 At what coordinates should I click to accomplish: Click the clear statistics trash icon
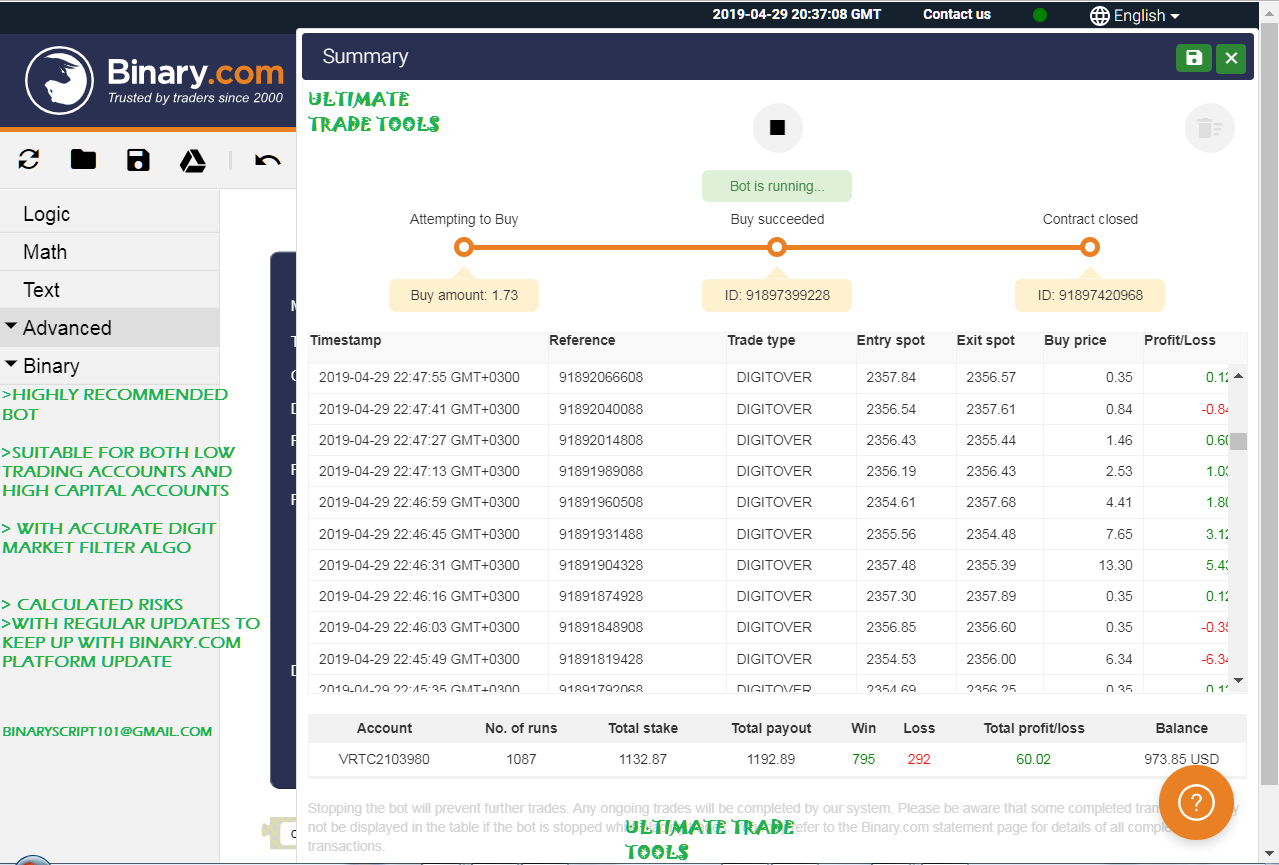(1210, 128)
